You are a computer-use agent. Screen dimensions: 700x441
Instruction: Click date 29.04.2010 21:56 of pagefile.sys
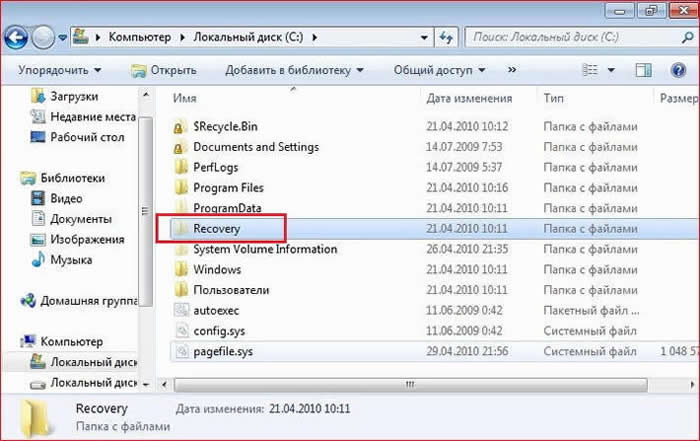(467, 351)
